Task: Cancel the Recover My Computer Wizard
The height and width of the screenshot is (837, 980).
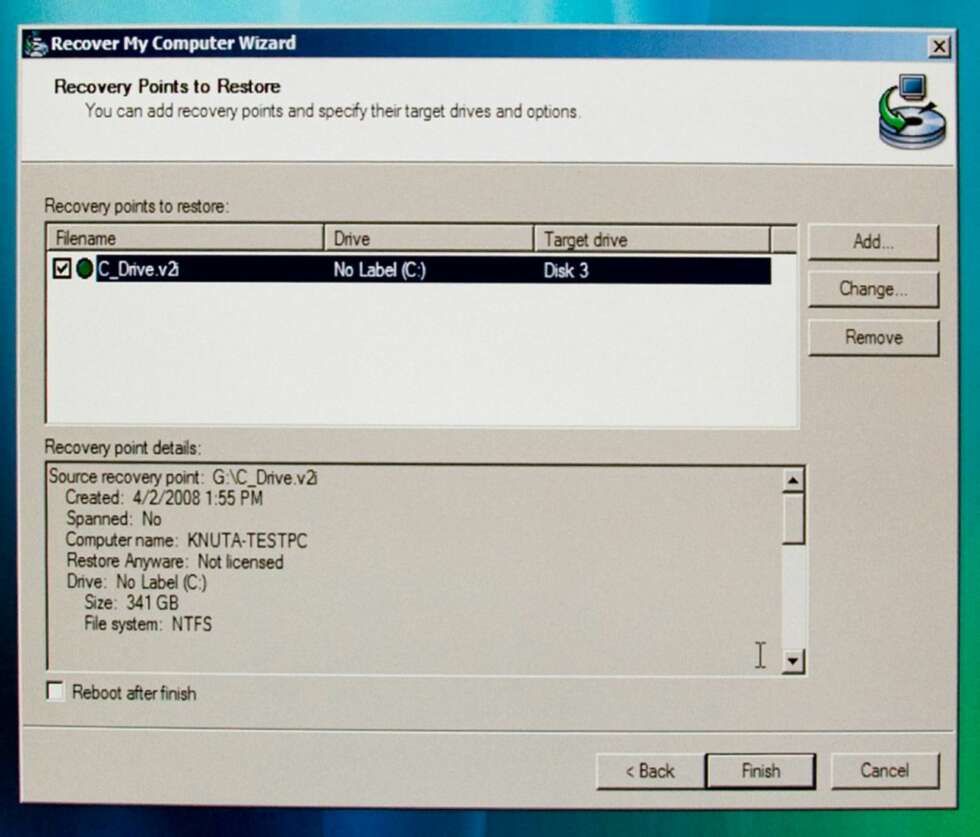Action: click(x=884, y=770)
